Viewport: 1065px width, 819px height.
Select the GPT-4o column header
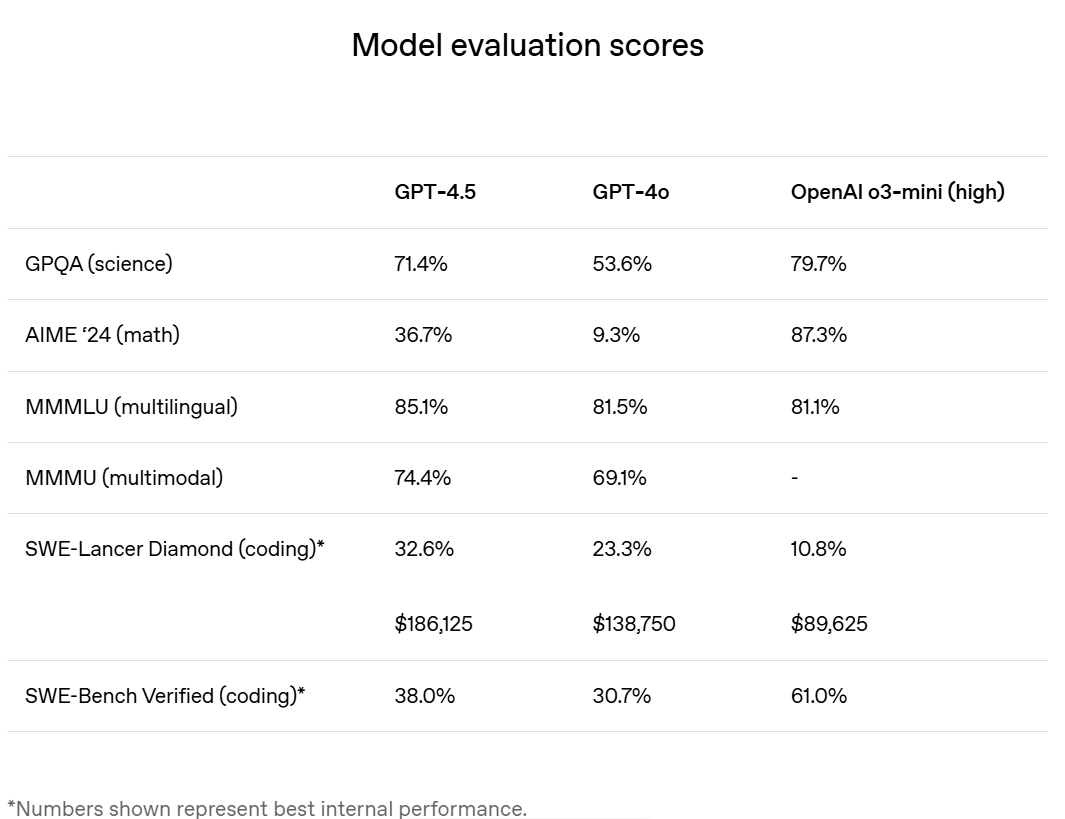(630, 192)
